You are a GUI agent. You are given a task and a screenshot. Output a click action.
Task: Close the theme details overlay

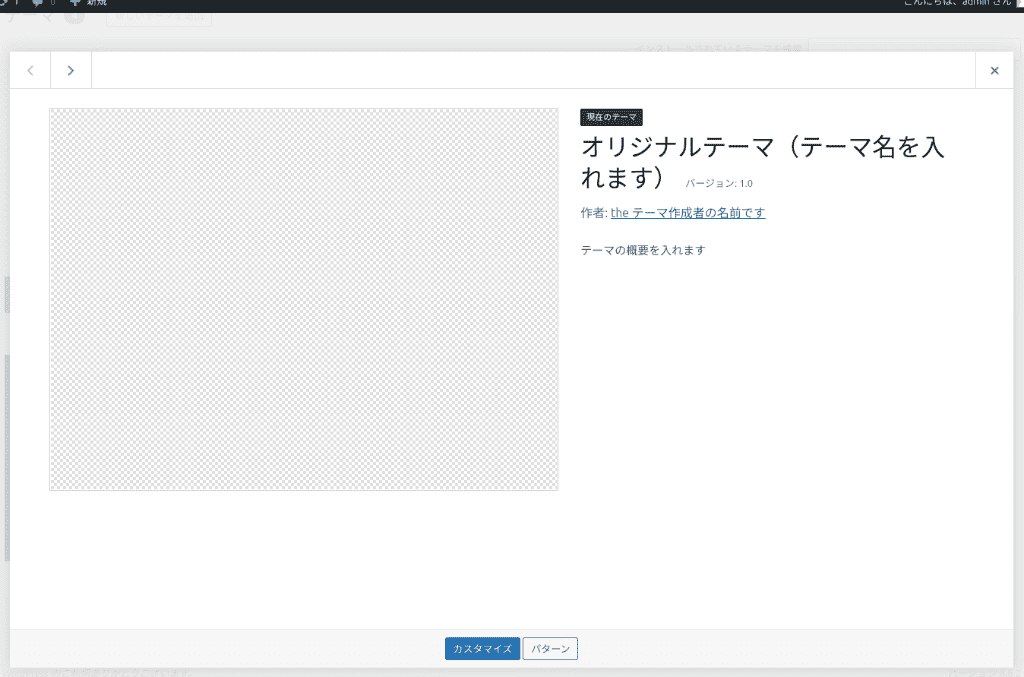(x=994, y=71)
